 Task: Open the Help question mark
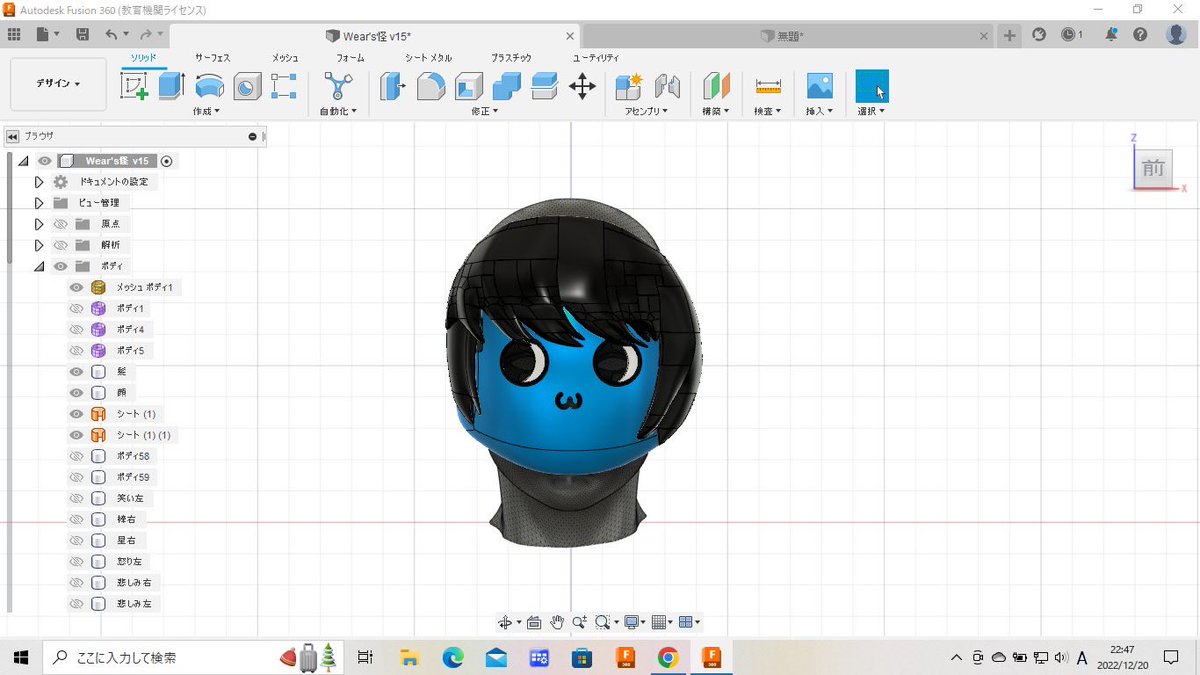pos(1140,34)
